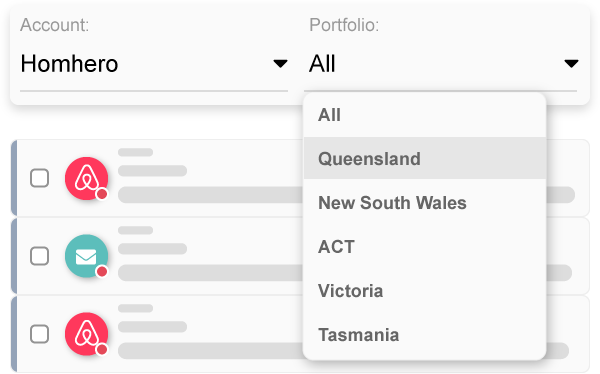Click the teal email envelope icon
This screenshot has height=374, width=600.
tap(86, 256)
